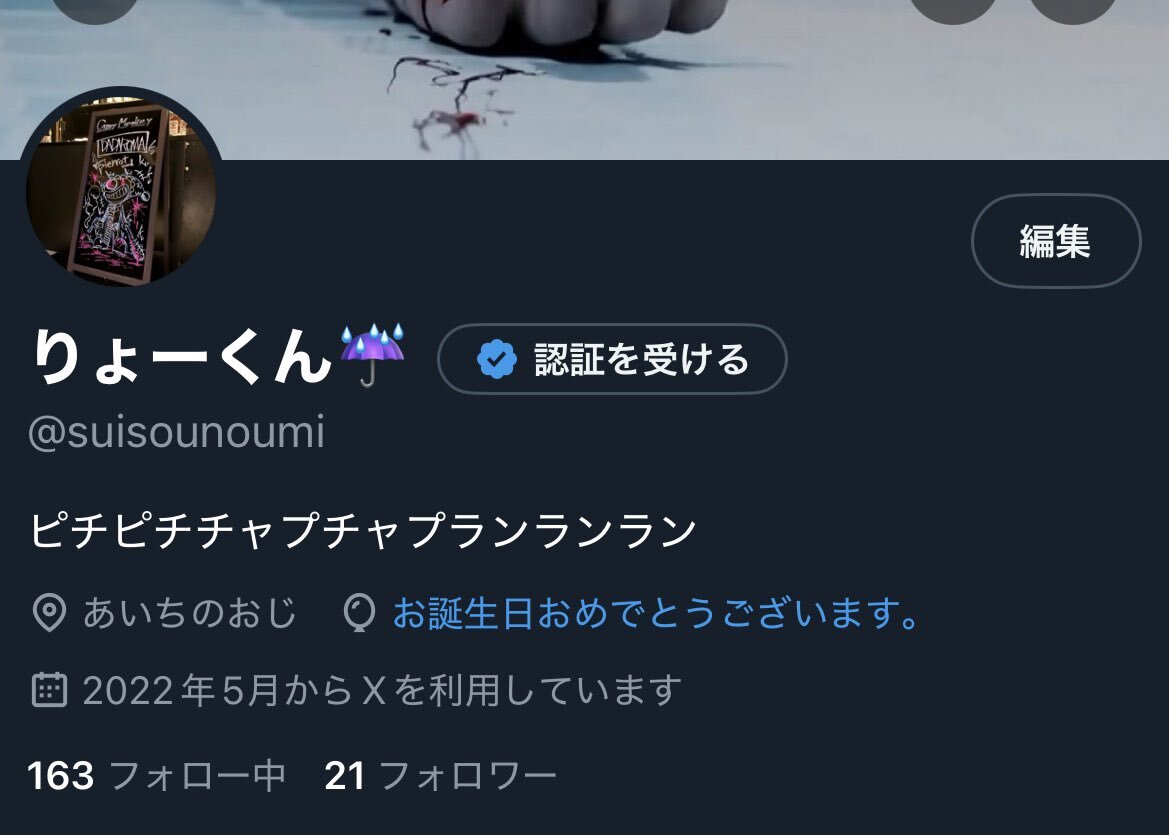This screenshot has height=835, width=1169.
Task: Click the 2022年5月からXを利用しています text
Action: tap(382, 690)
